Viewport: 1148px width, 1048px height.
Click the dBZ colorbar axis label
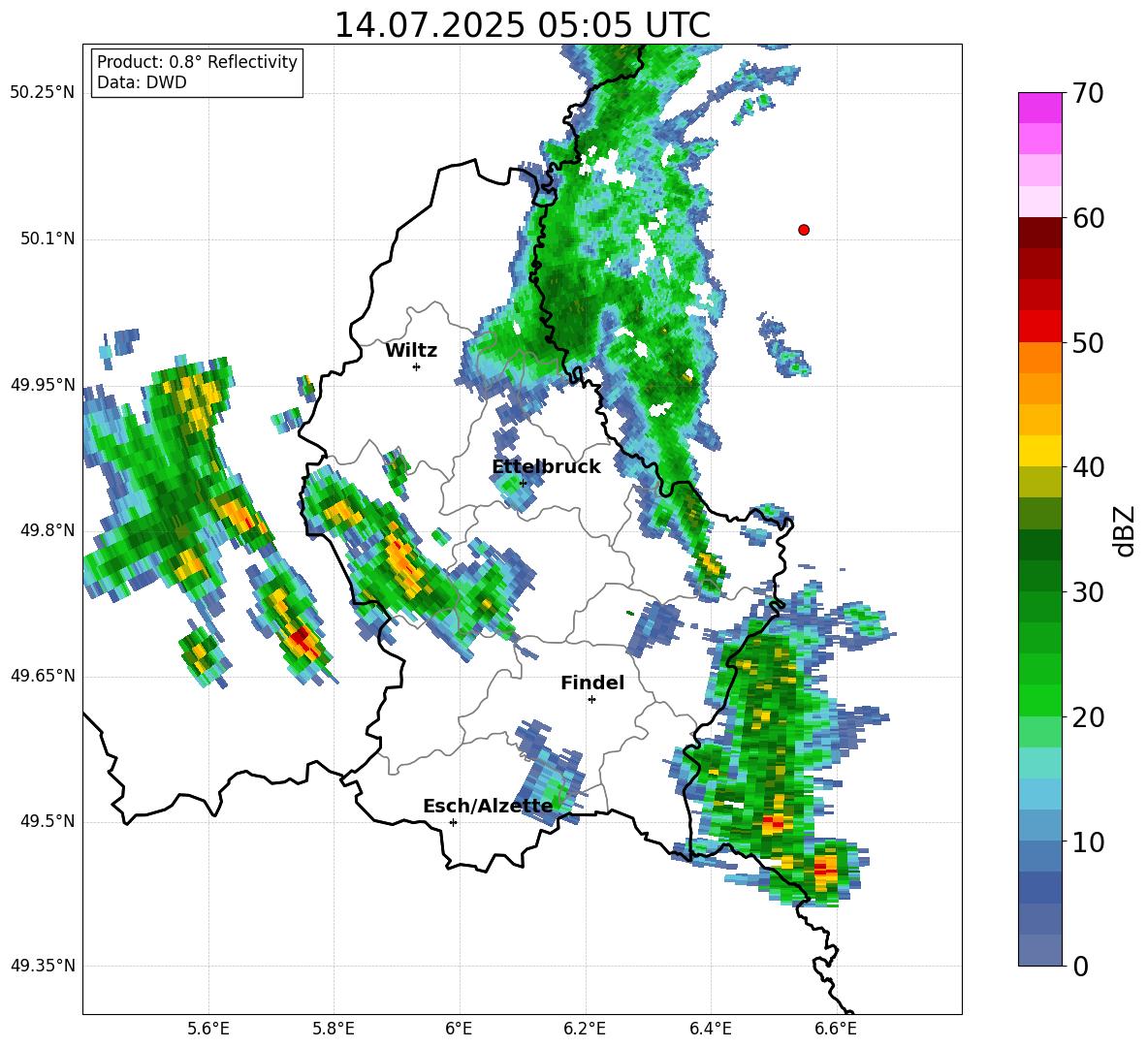coord(1126,530)
